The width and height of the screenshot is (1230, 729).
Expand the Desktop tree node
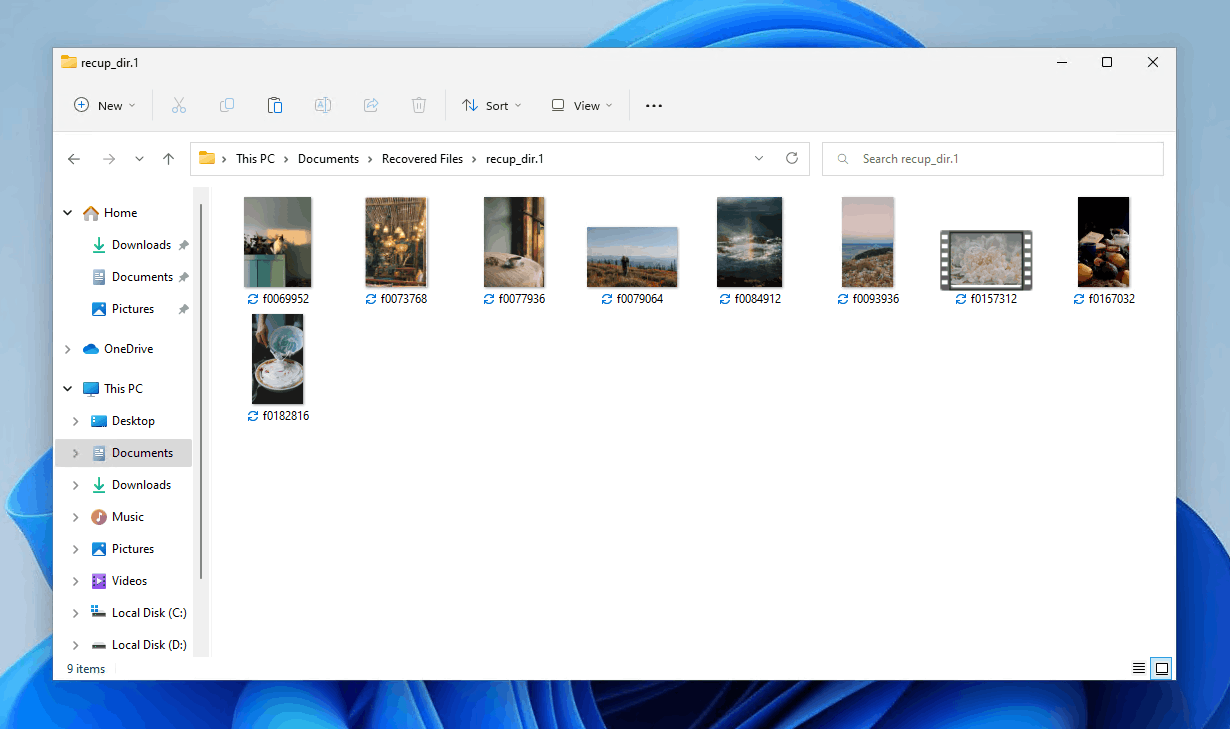[x=76, y=421]
